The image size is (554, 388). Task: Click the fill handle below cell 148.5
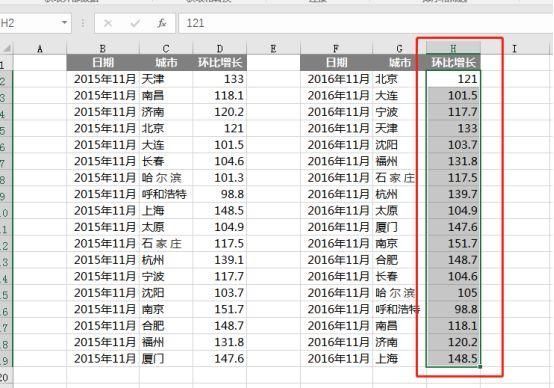(480, 367)
